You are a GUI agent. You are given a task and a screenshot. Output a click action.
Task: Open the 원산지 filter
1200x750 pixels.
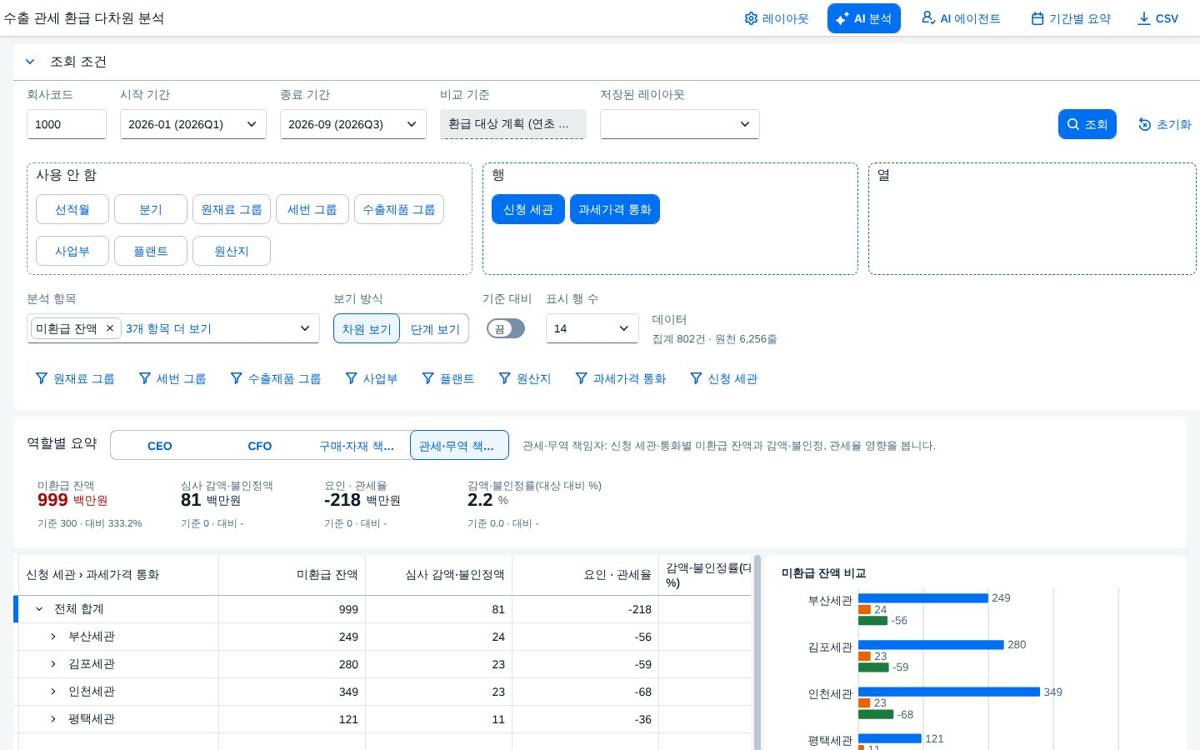click(x=525, y=379)
